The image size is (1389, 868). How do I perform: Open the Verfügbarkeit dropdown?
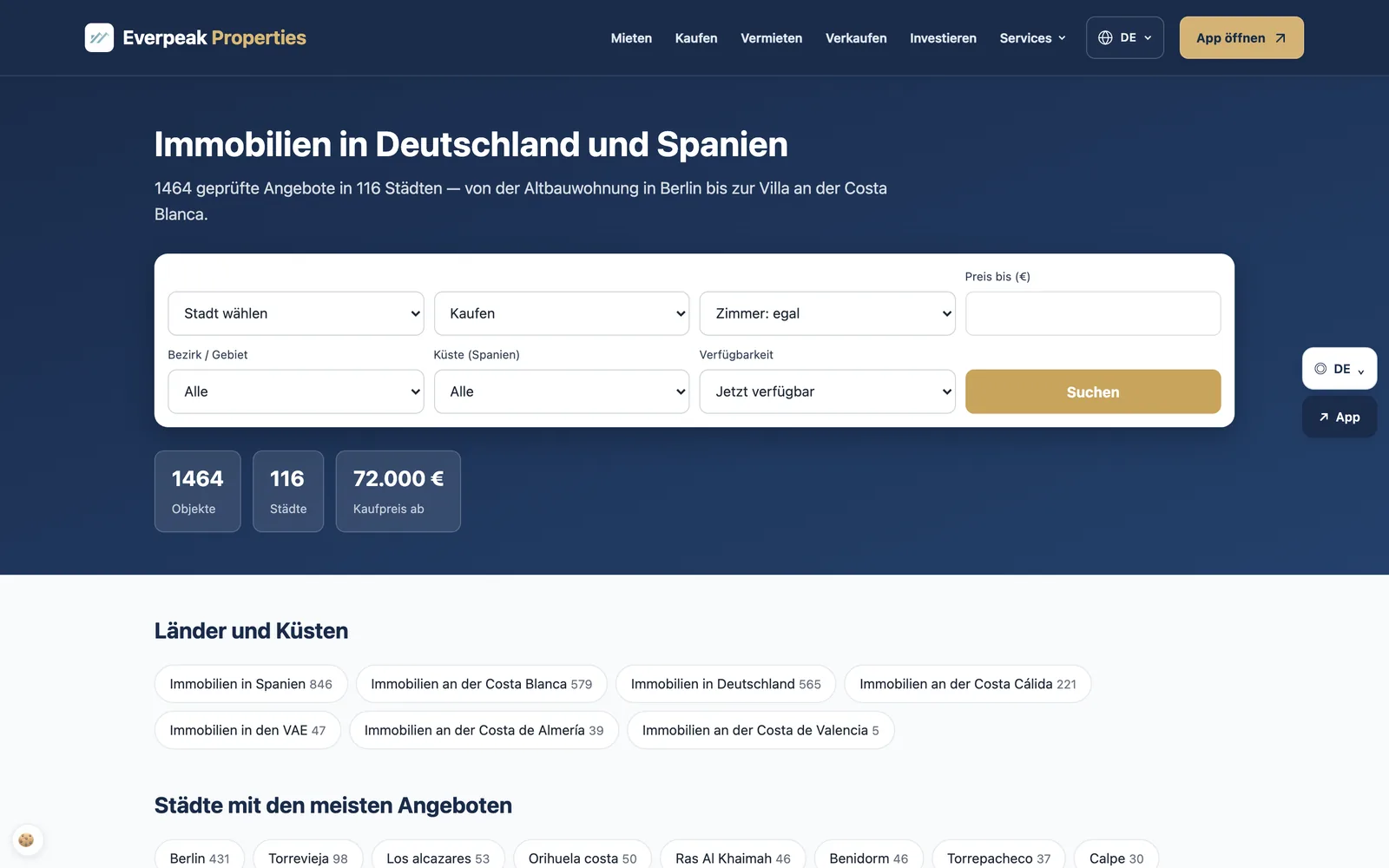point(827,391)
